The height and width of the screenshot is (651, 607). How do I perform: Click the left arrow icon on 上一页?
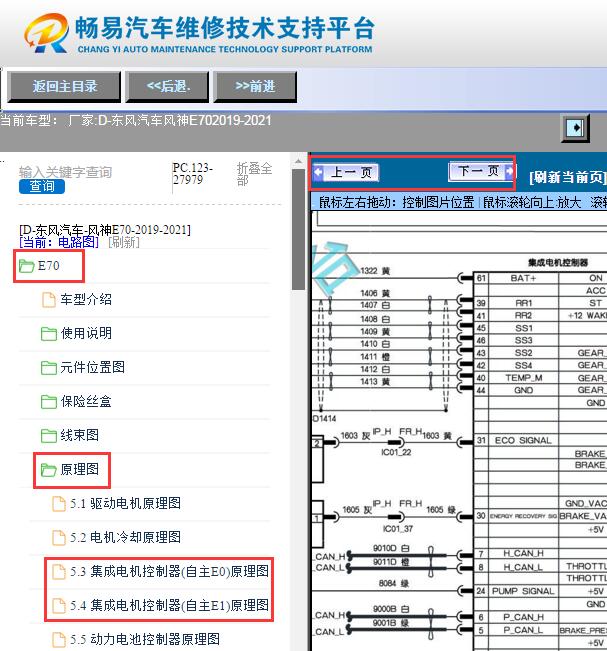pyautogui.click(x=319, y=172)
